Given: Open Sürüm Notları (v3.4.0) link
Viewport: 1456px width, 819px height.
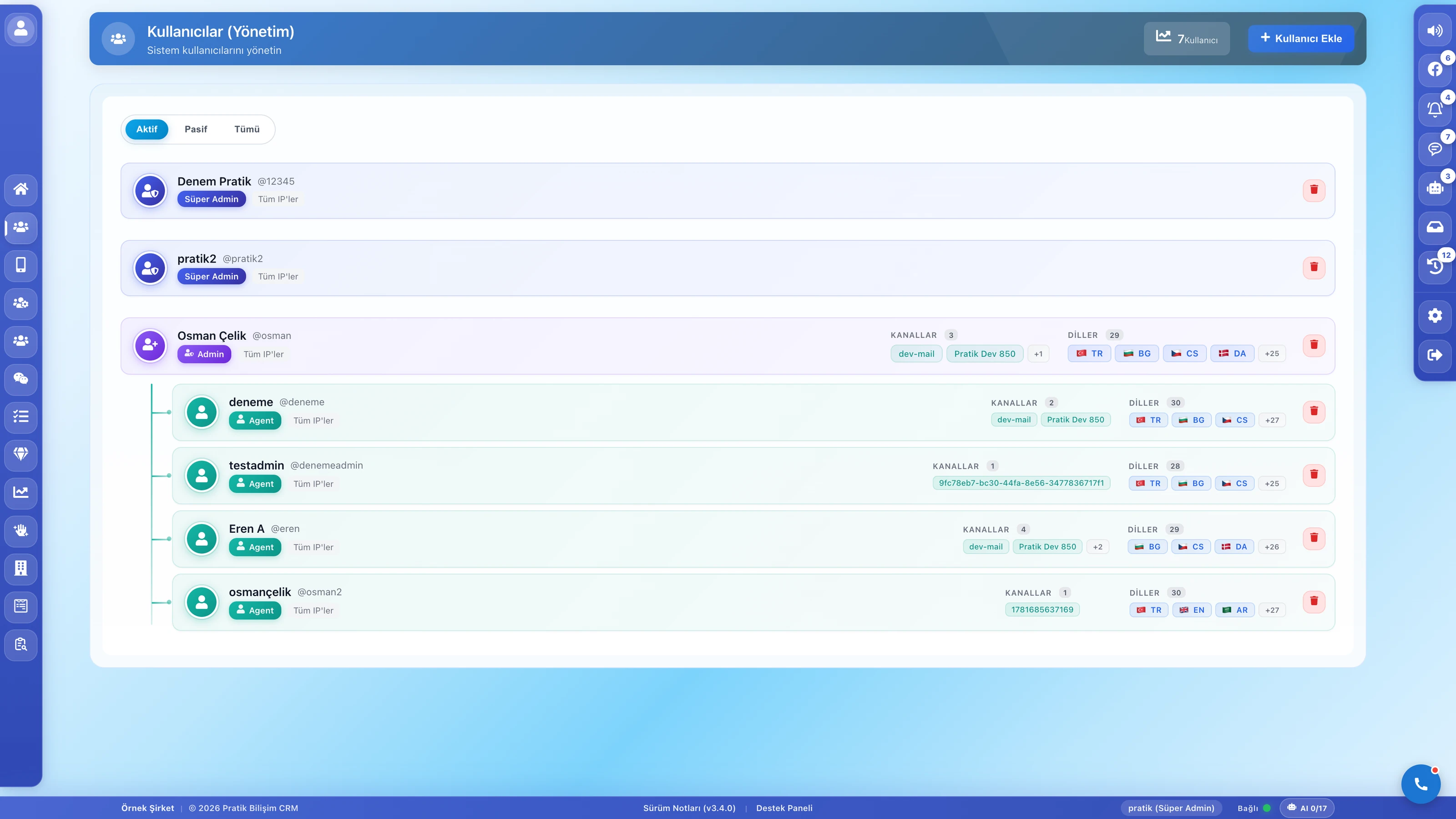Looking at the screenshot, I should [689, 808].
